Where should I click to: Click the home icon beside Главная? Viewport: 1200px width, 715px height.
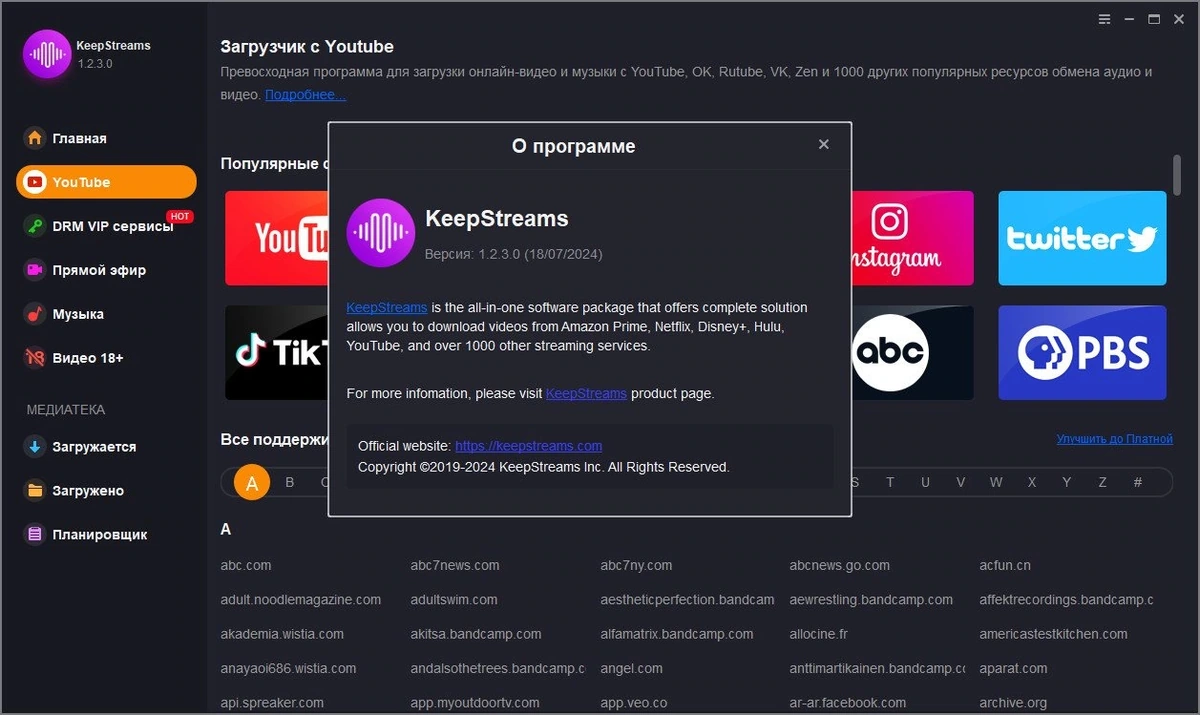click(x=35, y=138)
